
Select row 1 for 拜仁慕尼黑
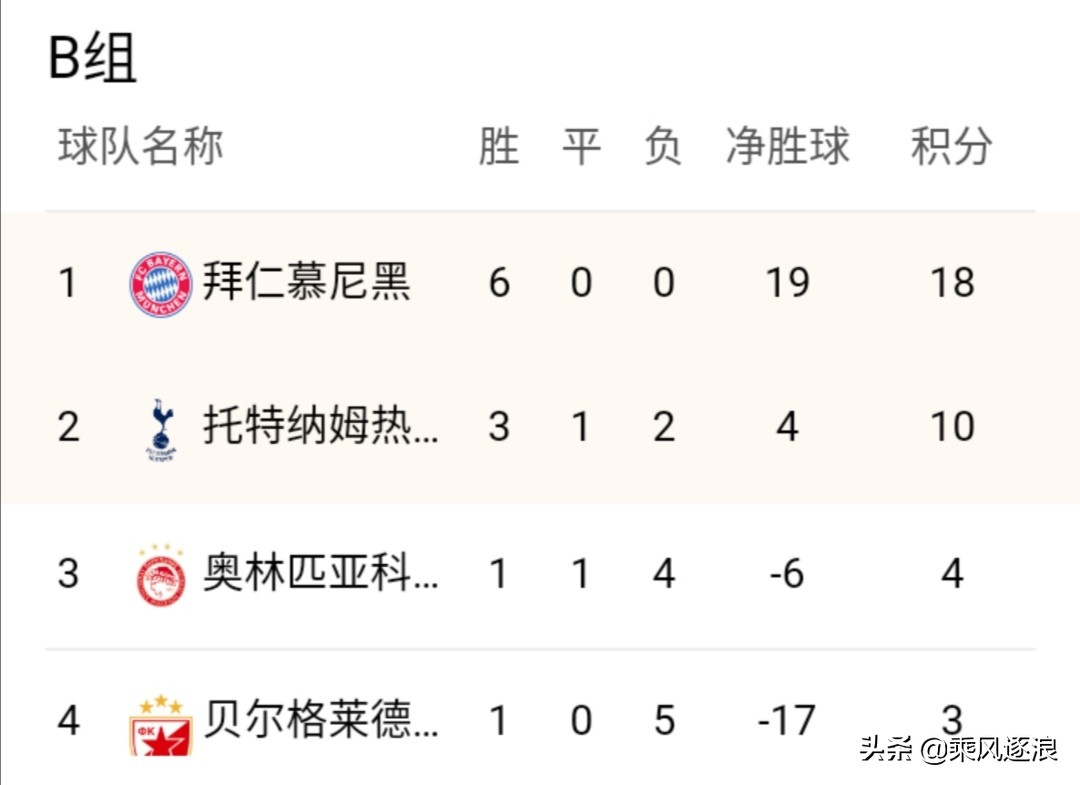(x=540, y=282)
